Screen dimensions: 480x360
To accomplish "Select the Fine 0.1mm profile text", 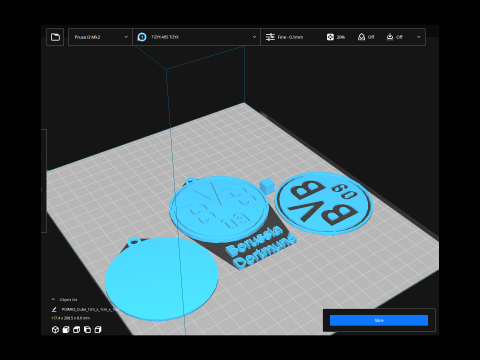I will tap(290, 37).
